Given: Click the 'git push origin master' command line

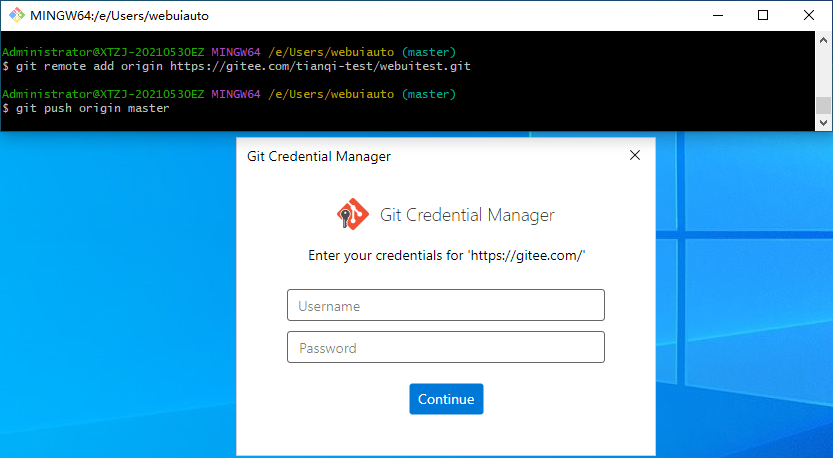Looking at the screenshot, I should (x=86, y=108).
